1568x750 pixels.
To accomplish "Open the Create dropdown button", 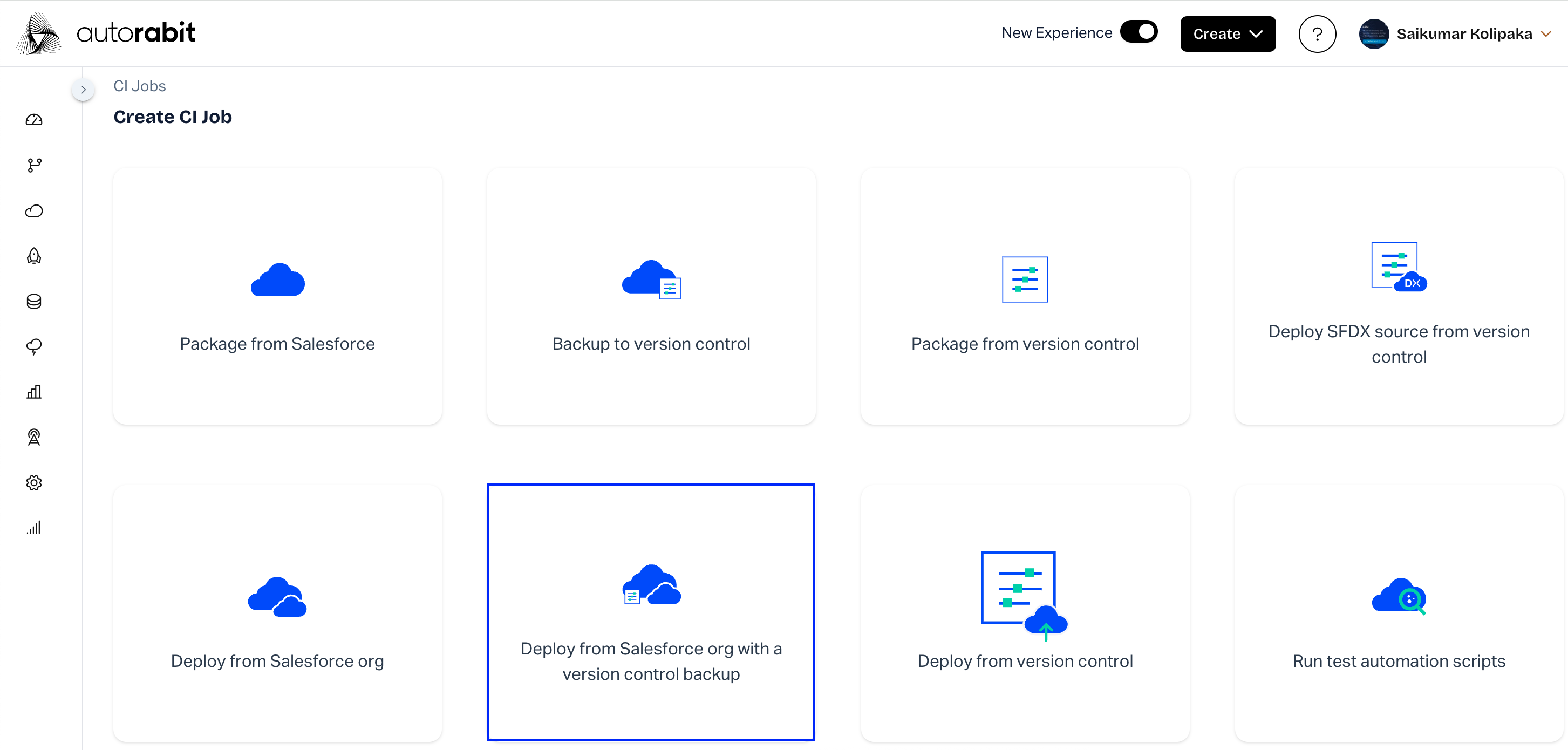I will pos(1227,34).
